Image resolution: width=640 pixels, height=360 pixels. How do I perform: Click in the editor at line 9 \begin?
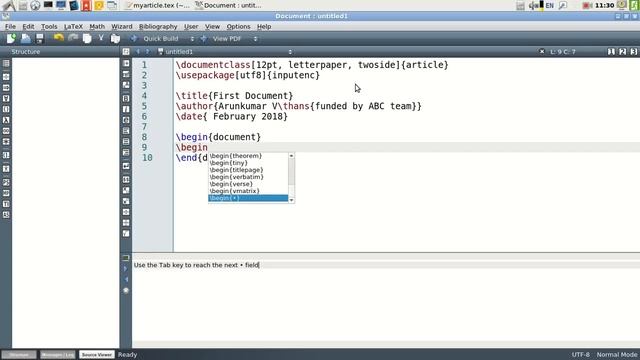tap(191, 147)
